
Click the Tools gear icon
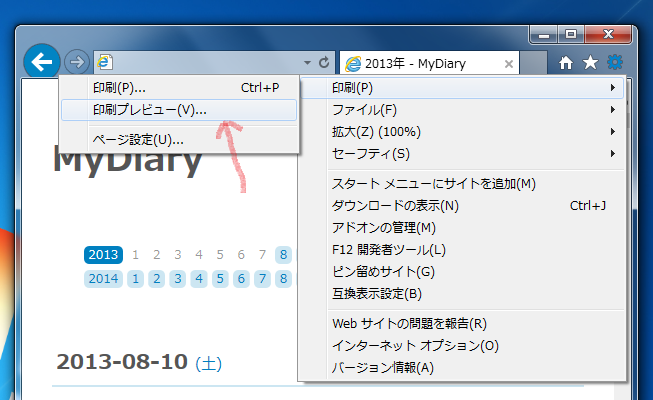(x=614, y=63)
